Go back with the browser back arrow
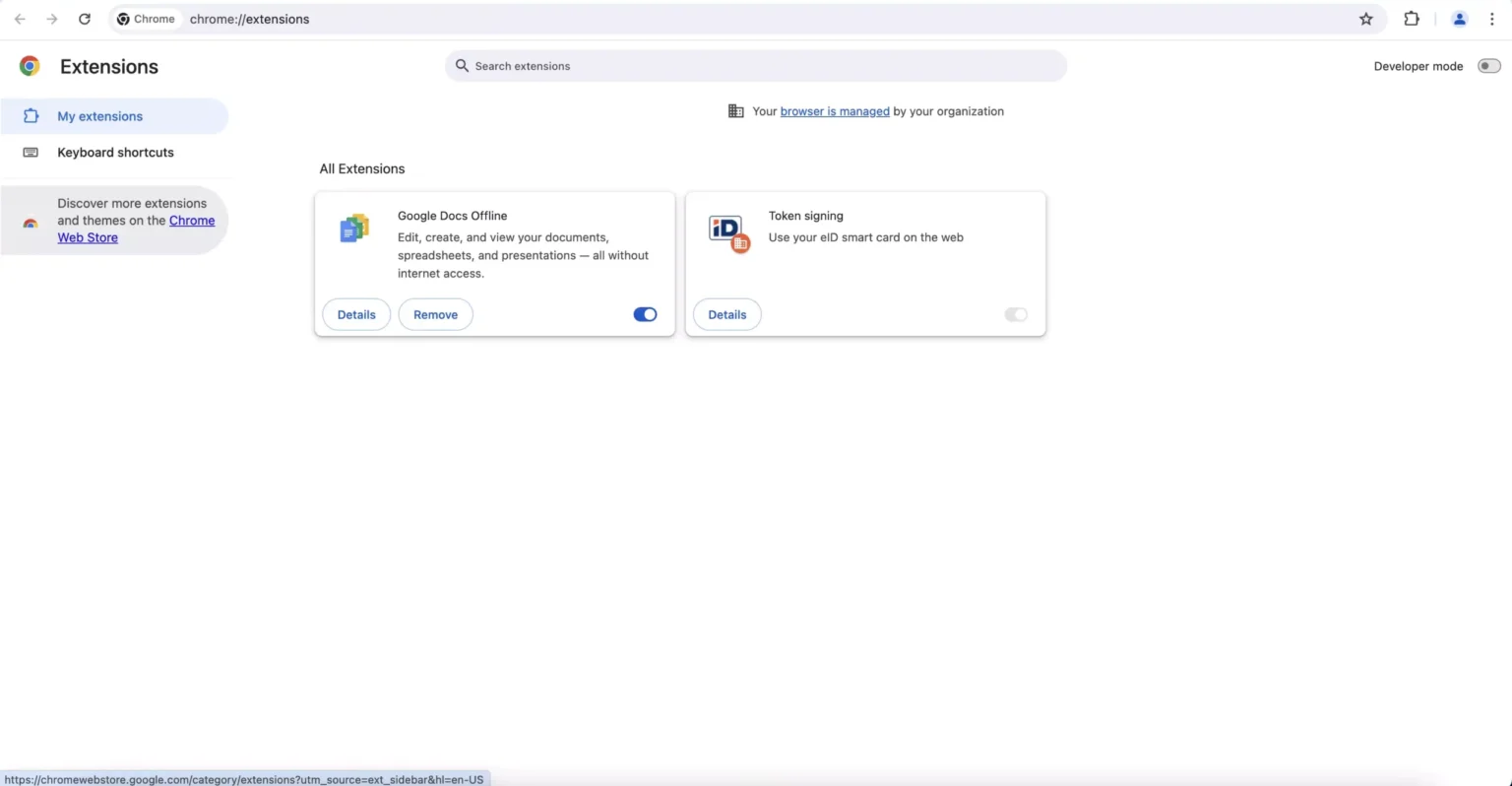 point(20,19)
